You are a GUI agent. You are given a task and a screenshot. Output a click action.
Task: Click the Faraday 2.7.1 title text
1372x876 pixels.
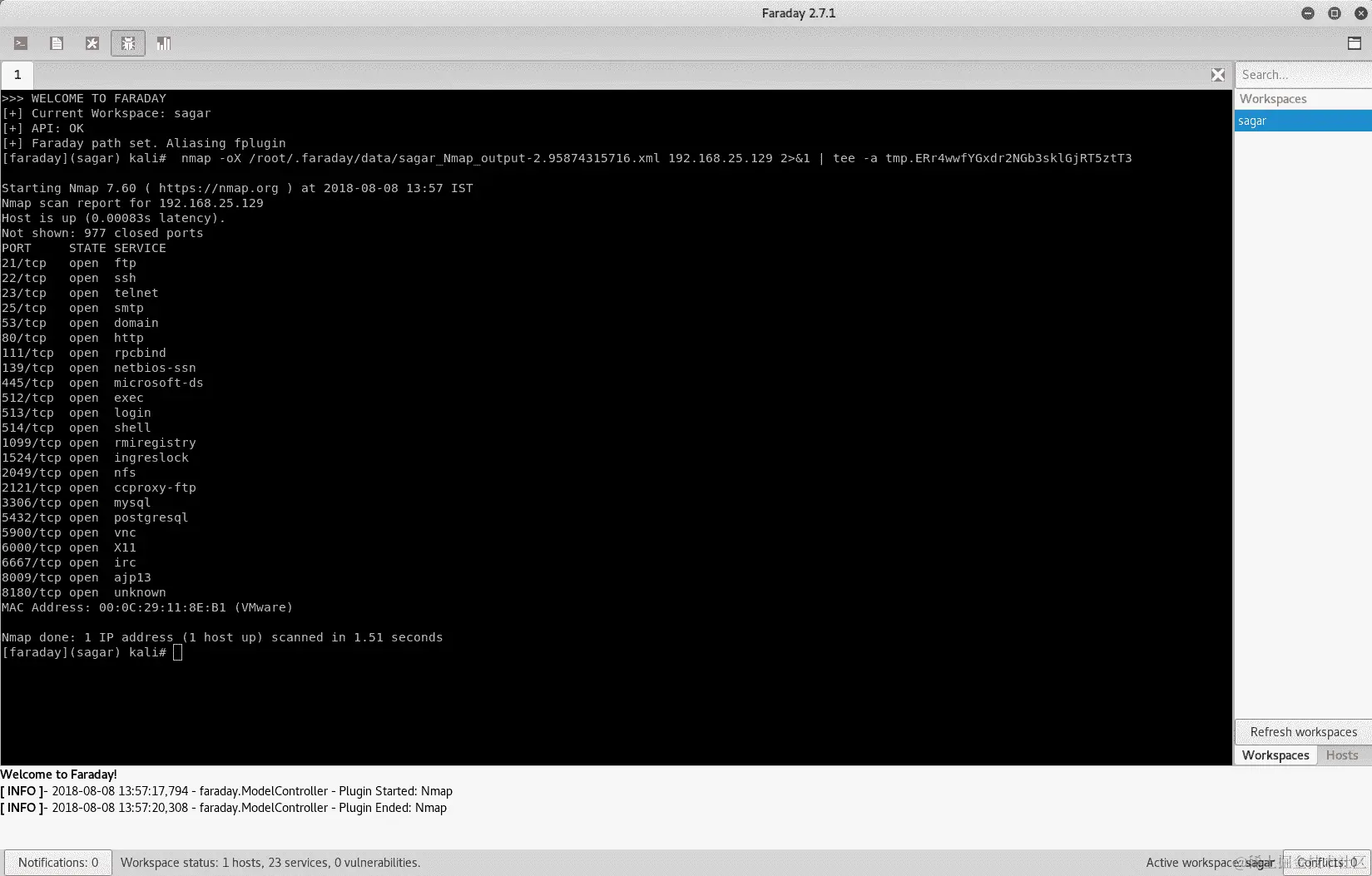click(799, 13)
